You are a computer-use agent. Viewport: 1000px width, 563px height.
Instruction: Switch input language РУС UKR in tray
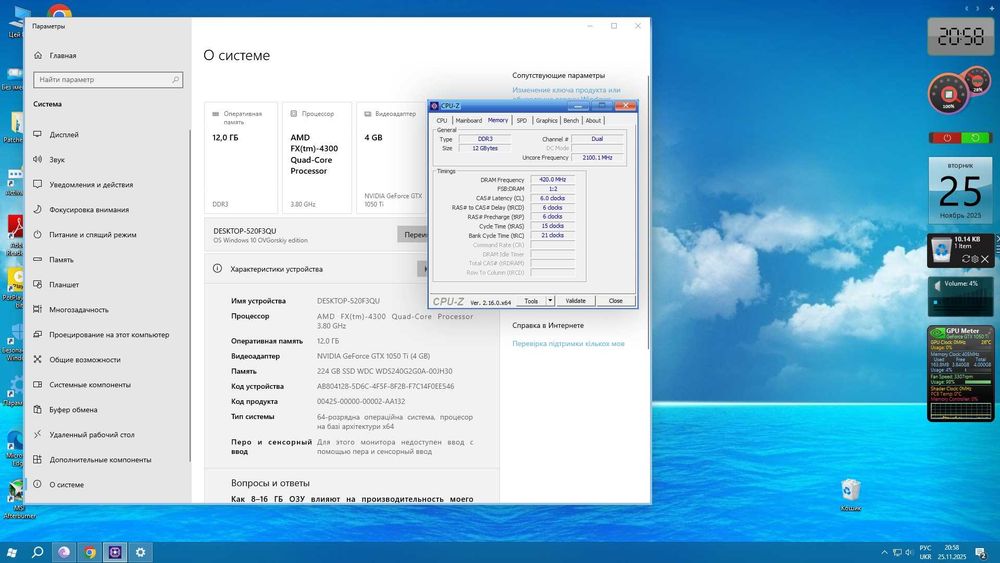click(x=925, y=552)
